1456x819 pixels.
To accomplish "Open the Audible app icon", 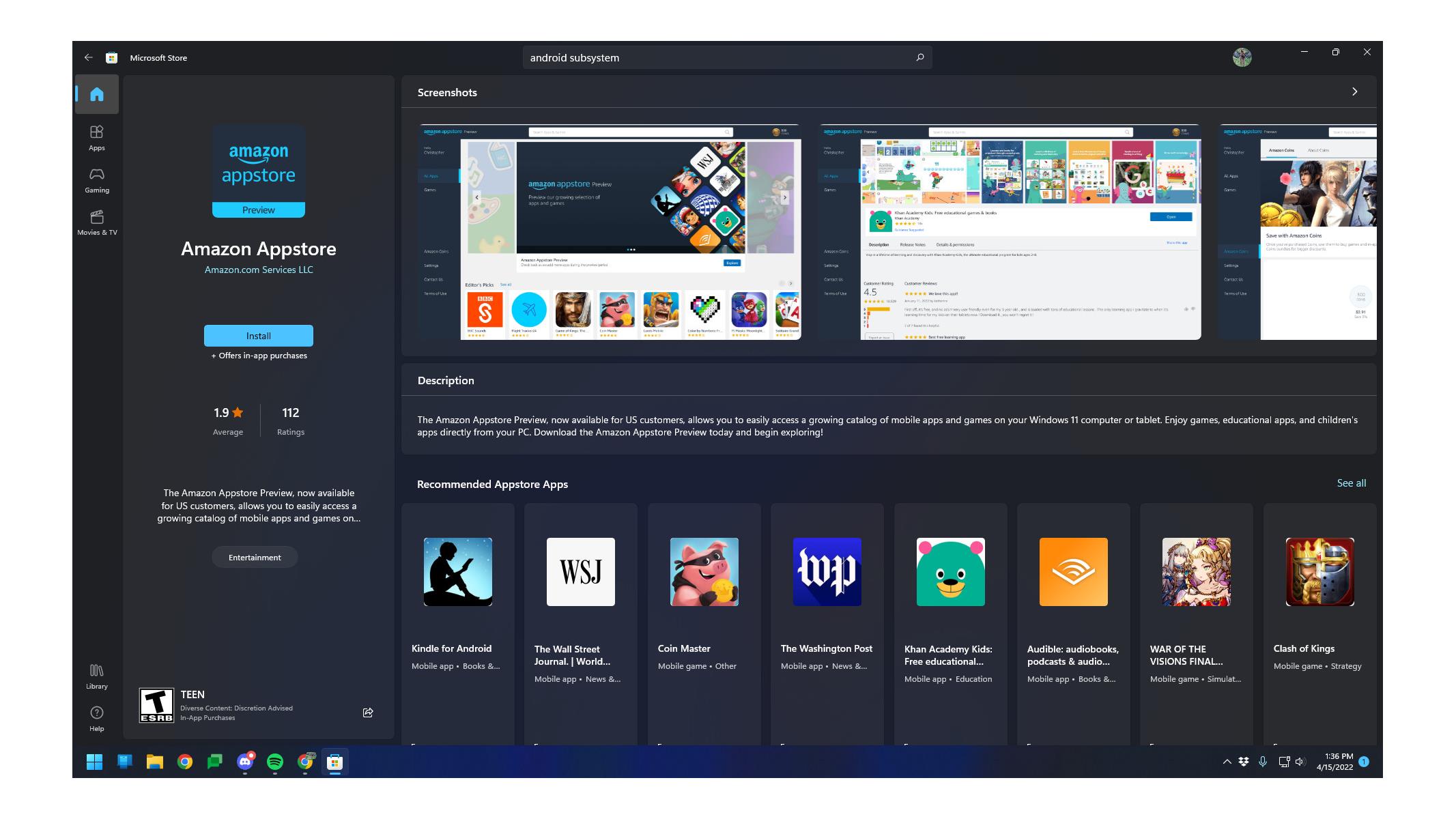I will [1074, 572].
